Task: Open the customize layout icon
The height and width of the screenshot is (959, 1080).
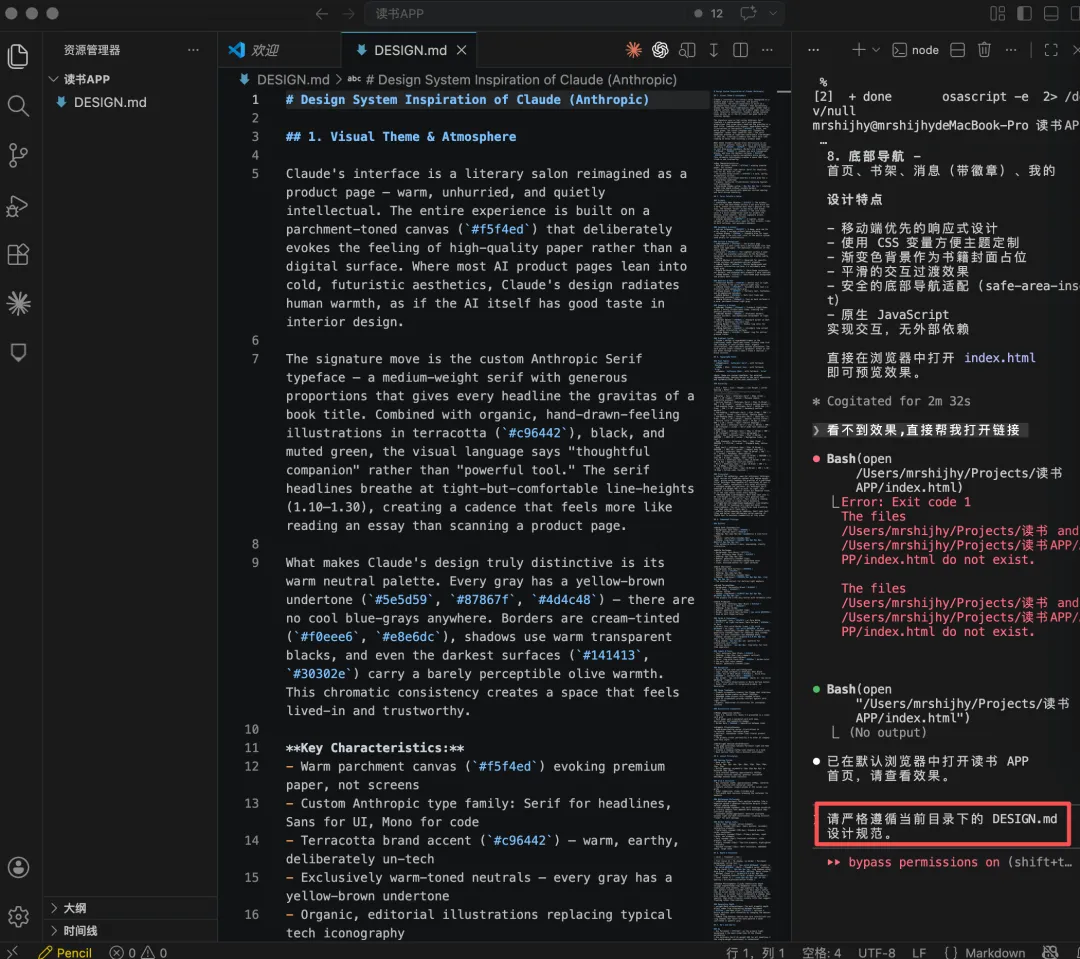Action: 997,13
